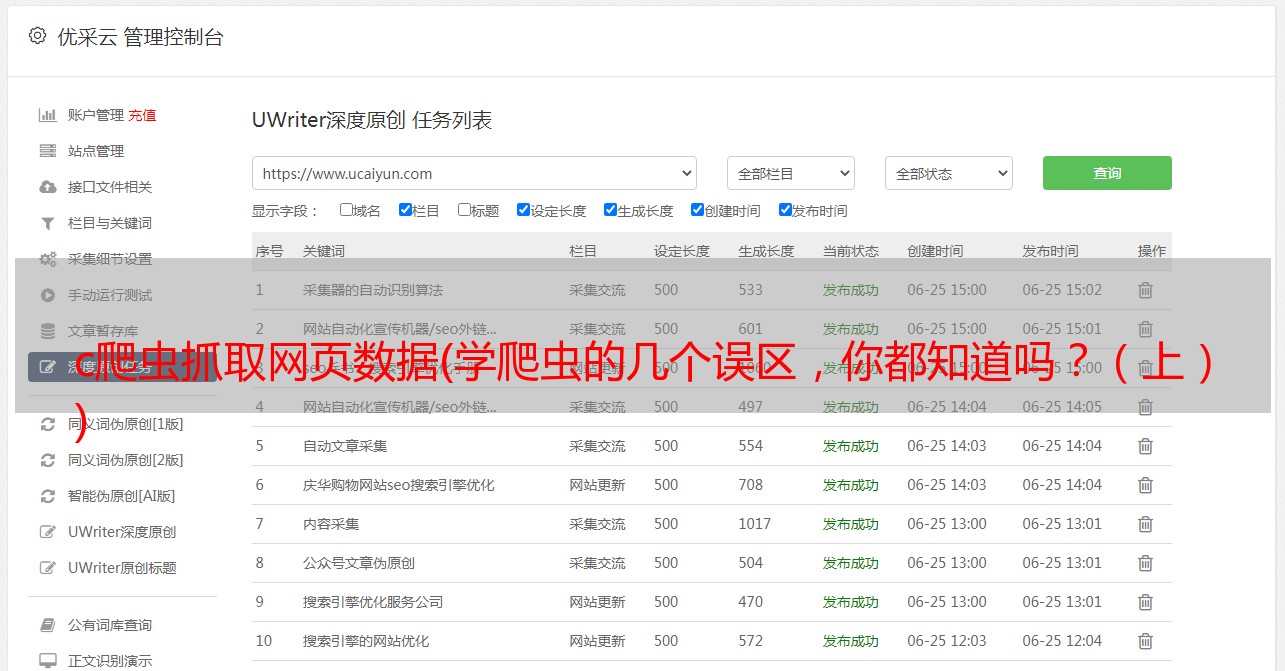
Task: Open the https://www.ucaiyun.com site dropdown
Action: (x=474, y=173)
